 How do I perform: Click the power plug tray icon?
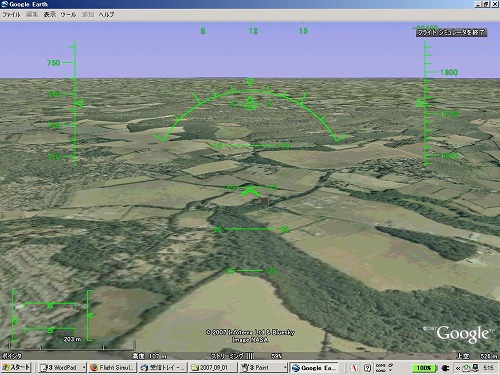(x=445, y=368)
